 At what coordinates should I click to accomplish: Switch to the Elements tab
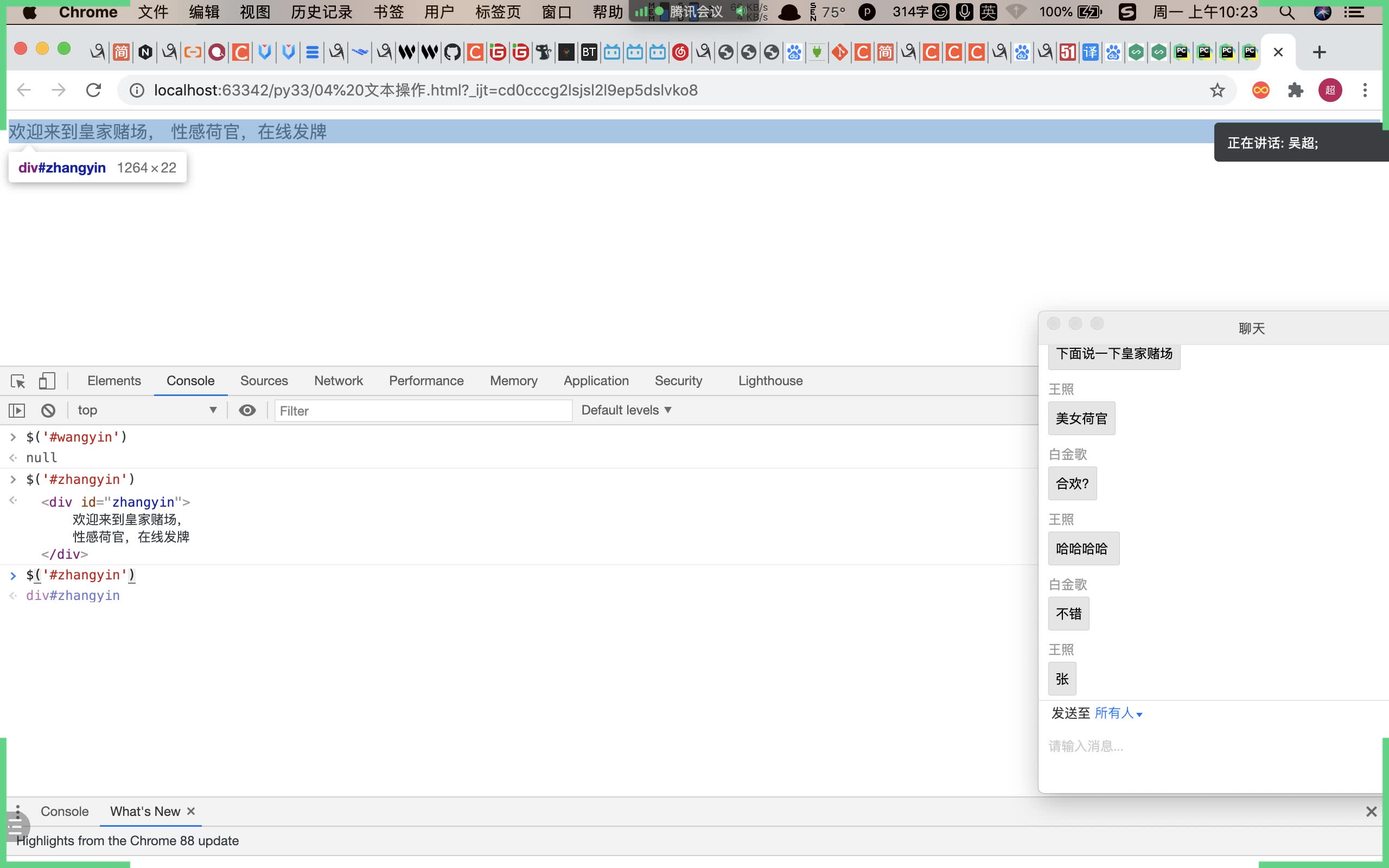tap(113, 381)
